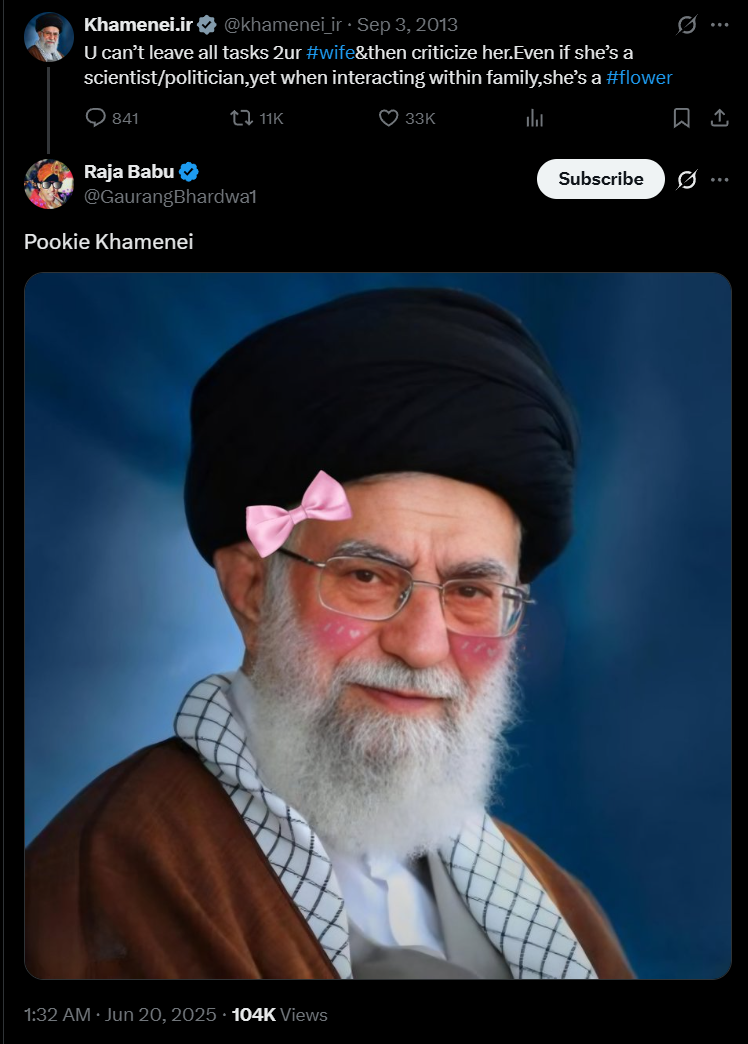Repost the Khamenei.ir tweet
The image size is (748, 1044).
(x=256, y=119)
